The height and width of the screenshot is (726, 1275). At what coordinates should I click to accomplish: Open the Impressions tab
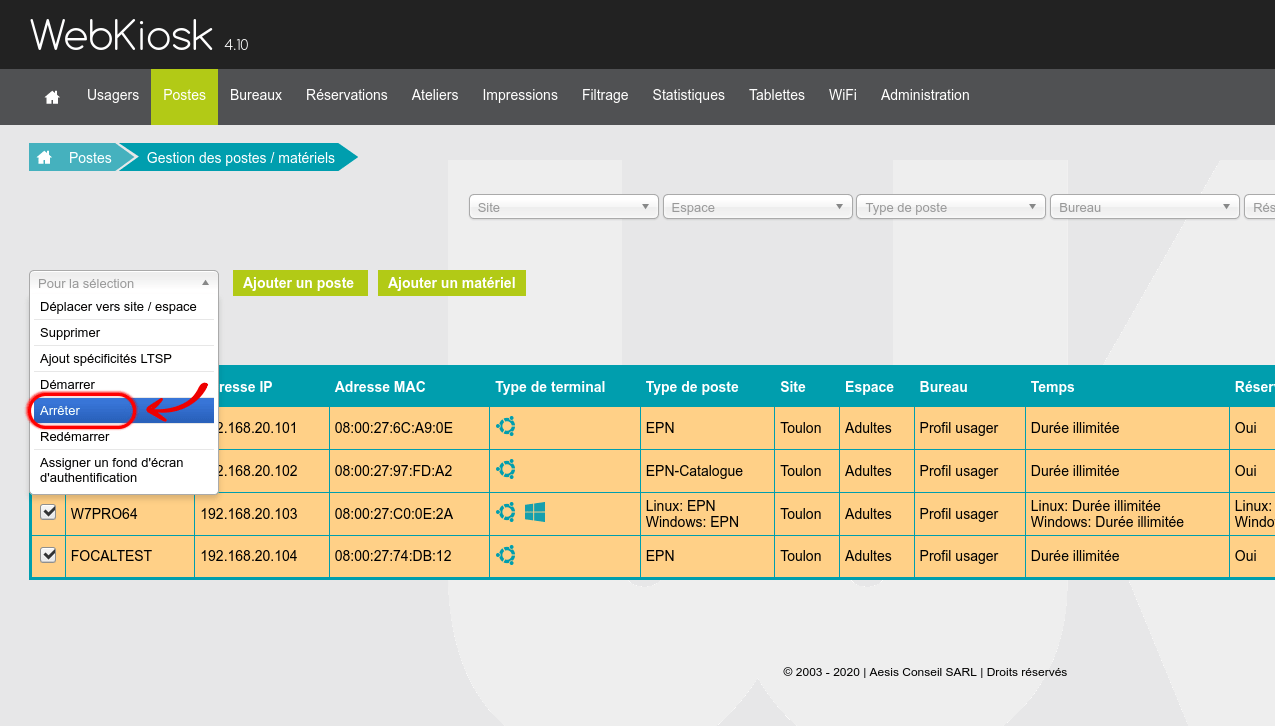click(520, 96)
